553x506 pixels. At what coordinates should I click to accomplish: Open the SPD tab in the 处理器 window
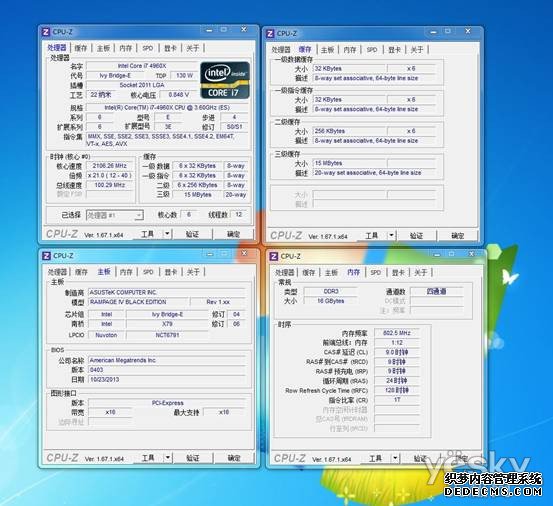click(x=148, y=48)
